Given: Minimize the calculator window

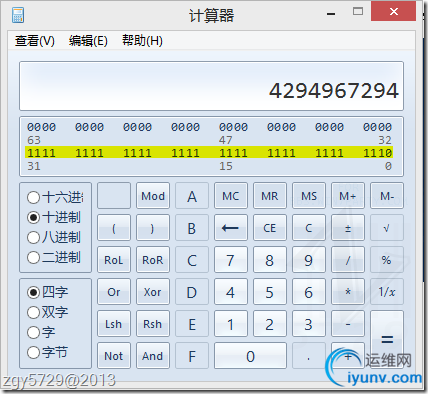Looking at the screenshot, I should pos(331,13).
